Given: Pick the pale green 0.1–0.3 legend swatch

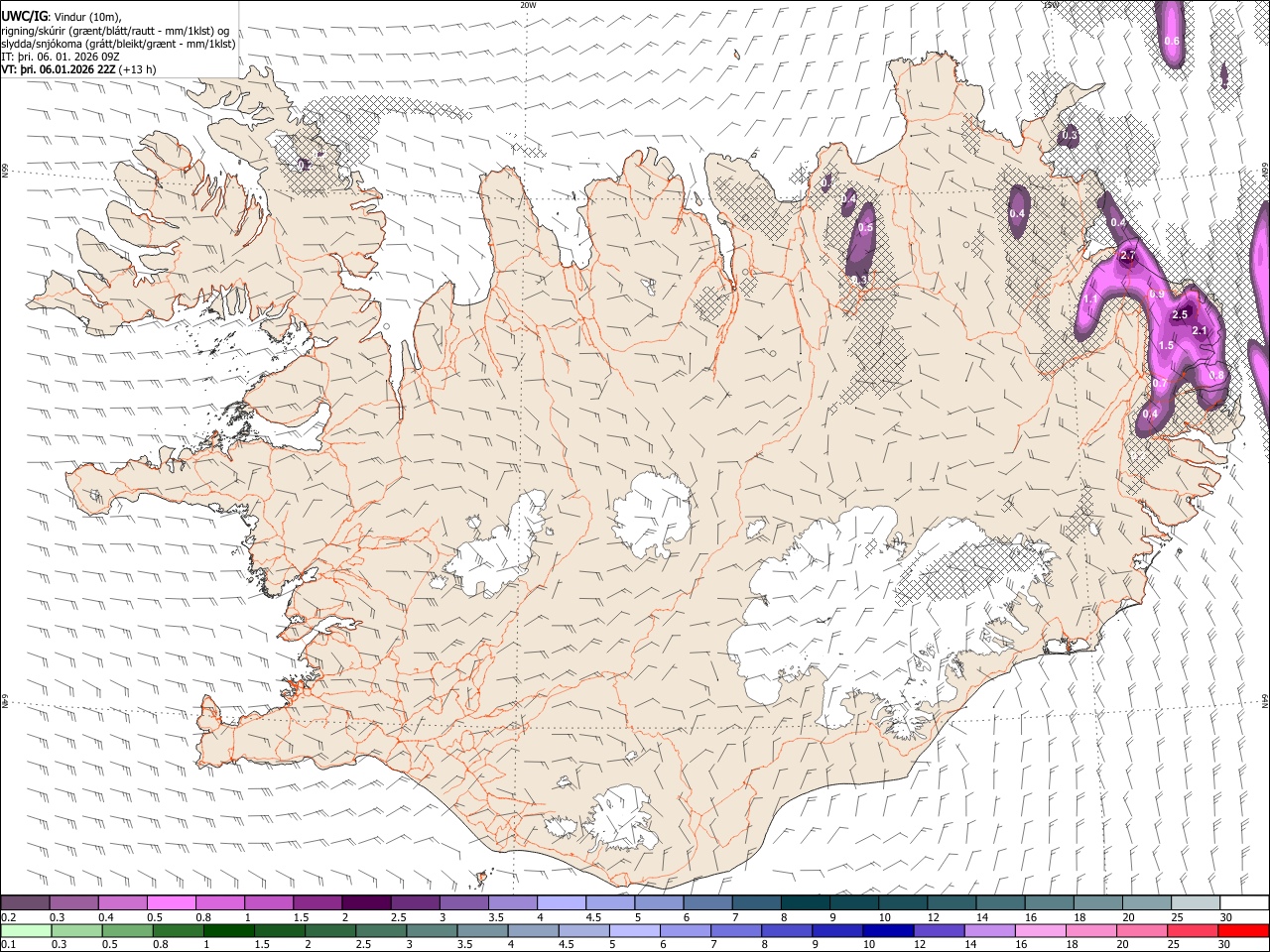Looking at the screenshot, I should (26, 931).
